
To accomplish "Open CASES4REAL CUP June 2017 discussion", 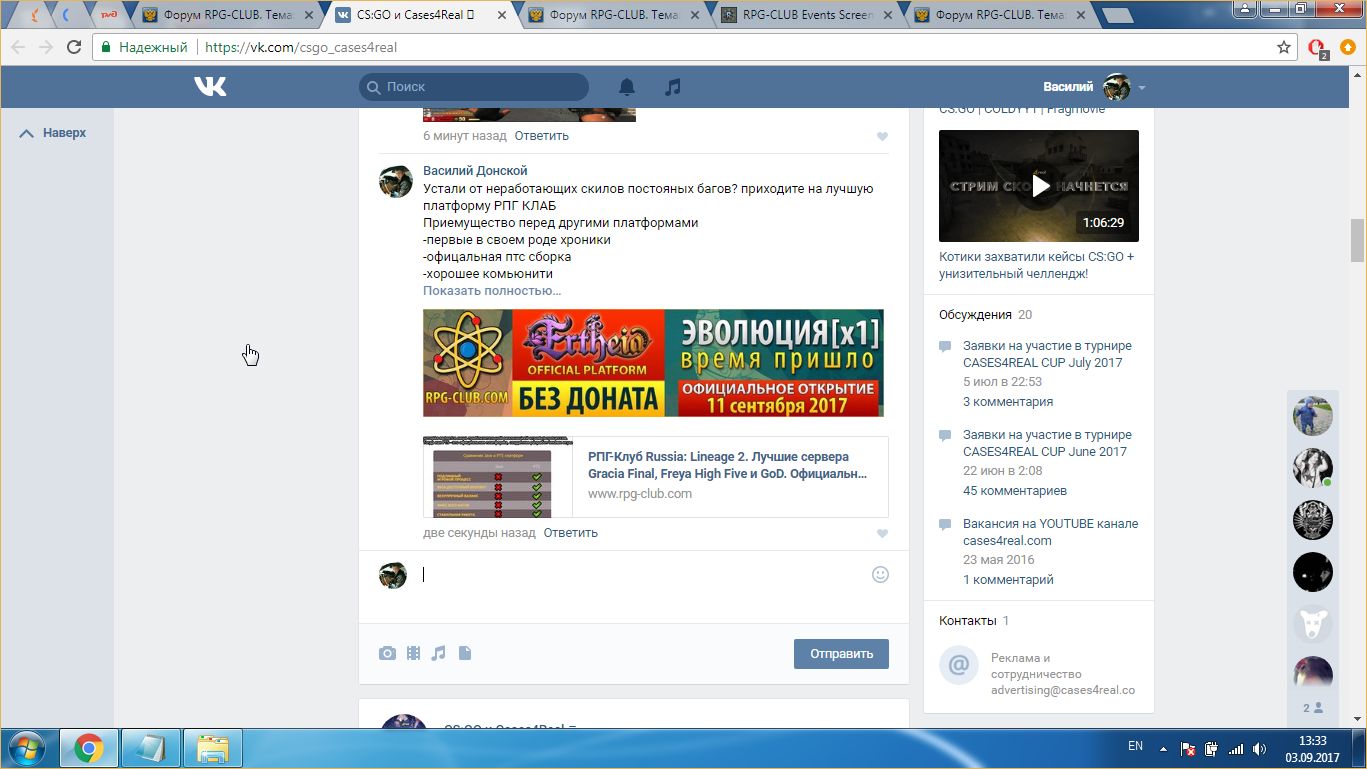I will coord(1047,443).
